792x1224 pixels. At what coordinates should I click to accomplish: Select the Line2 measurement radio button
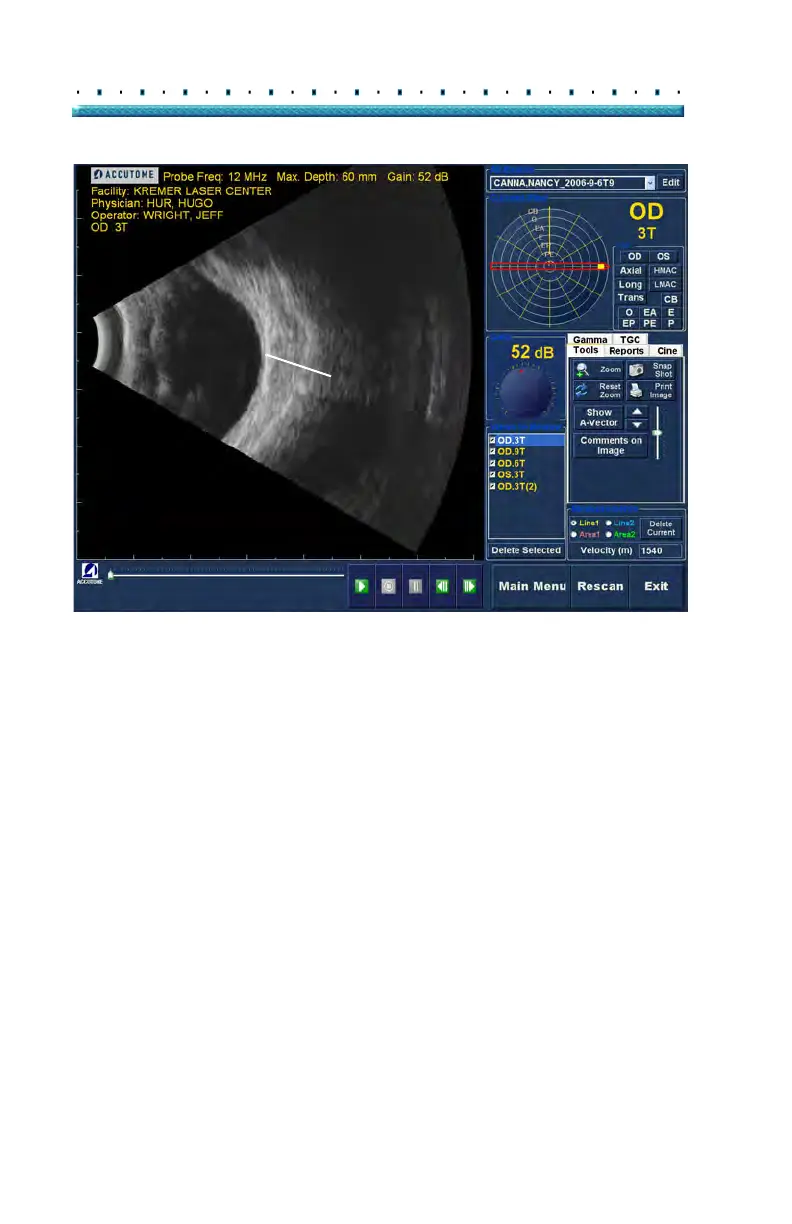pyautogui.click(x=609, y=523)
